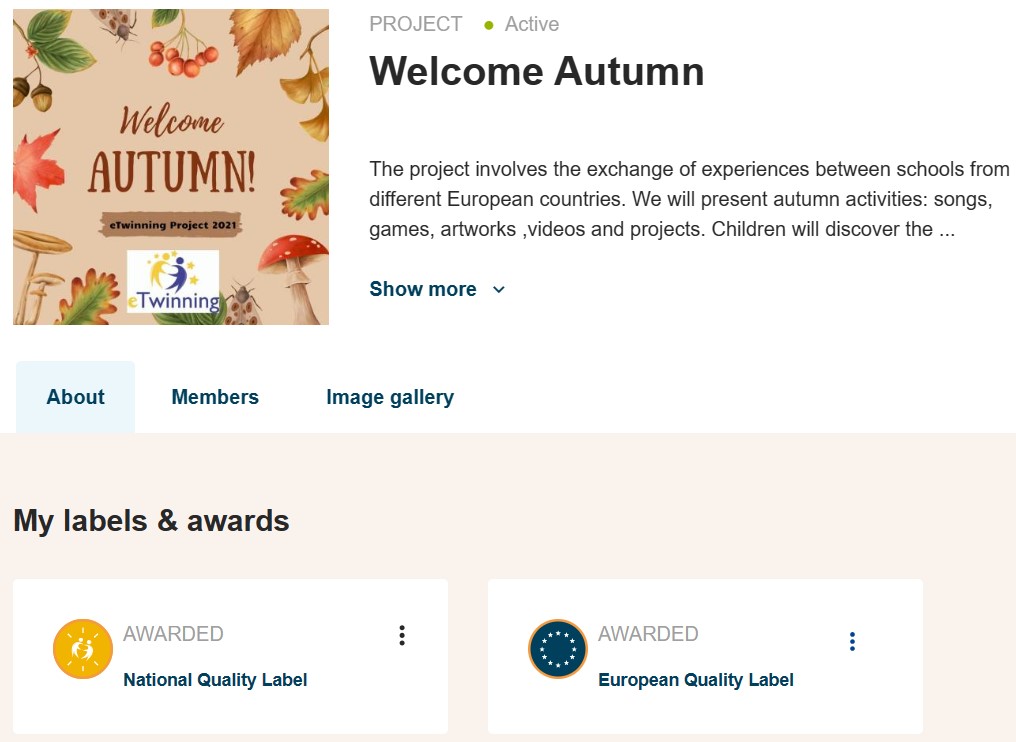Viewport: 1016px width, 742px height.
Task: Open the National Quality Label three-dot menu
Action: 402,636
